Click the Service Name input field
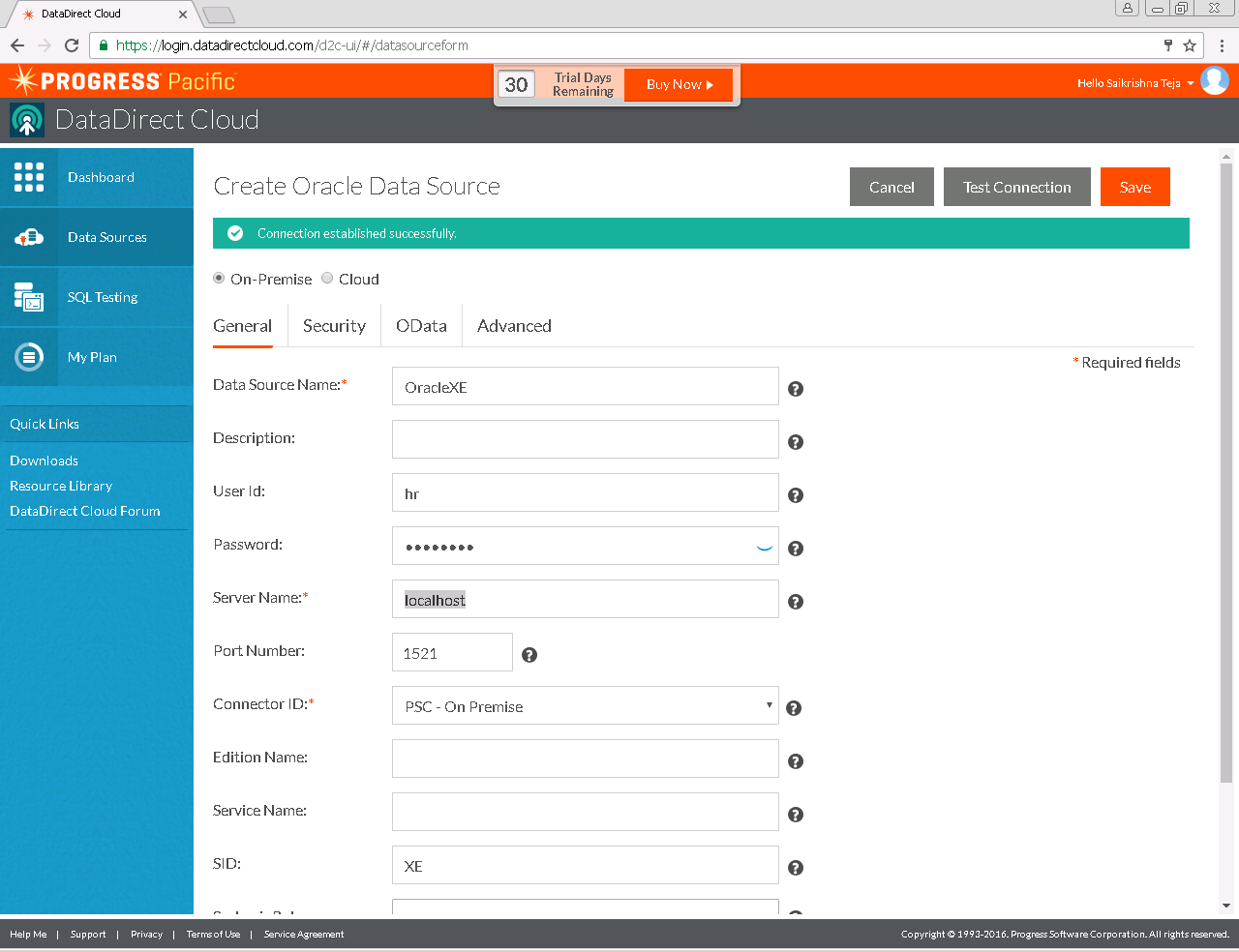 pyautogui.click(x=586, y=812)
